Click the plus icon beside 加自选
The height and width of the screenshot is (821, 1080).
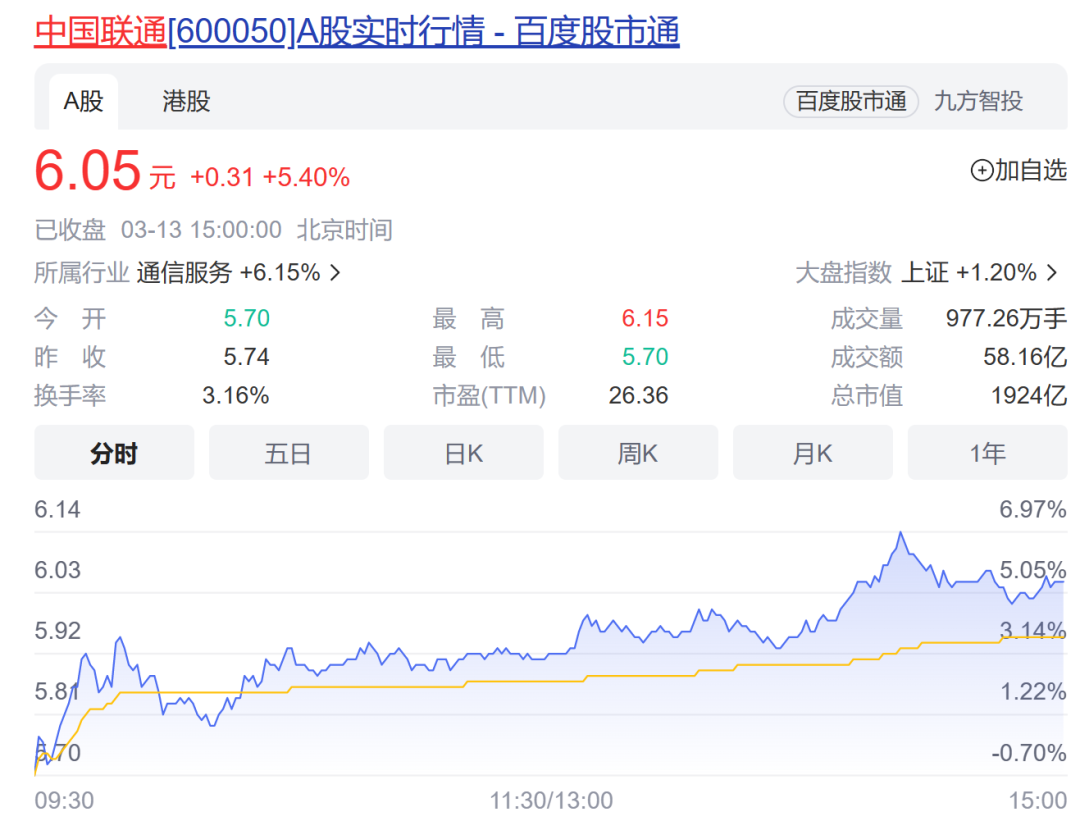(982, 170)
